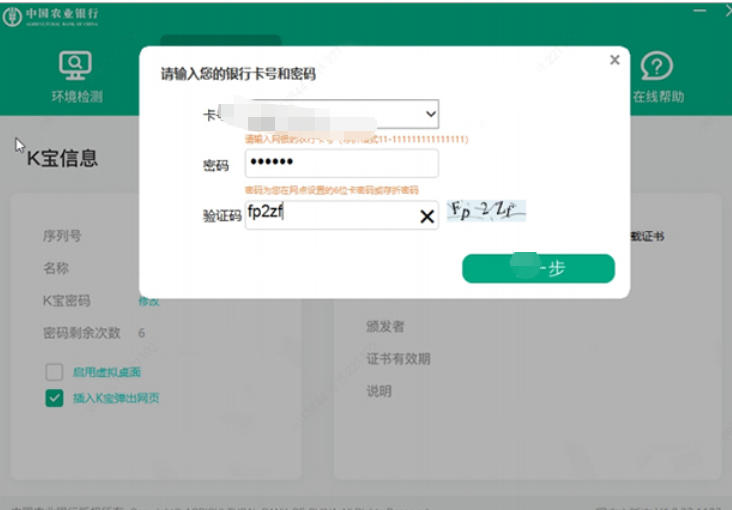Screen dimensions: 732x510
Task: Expand the card number dropdown arrow
Action: pyautogui.click(x=430, y=113)
